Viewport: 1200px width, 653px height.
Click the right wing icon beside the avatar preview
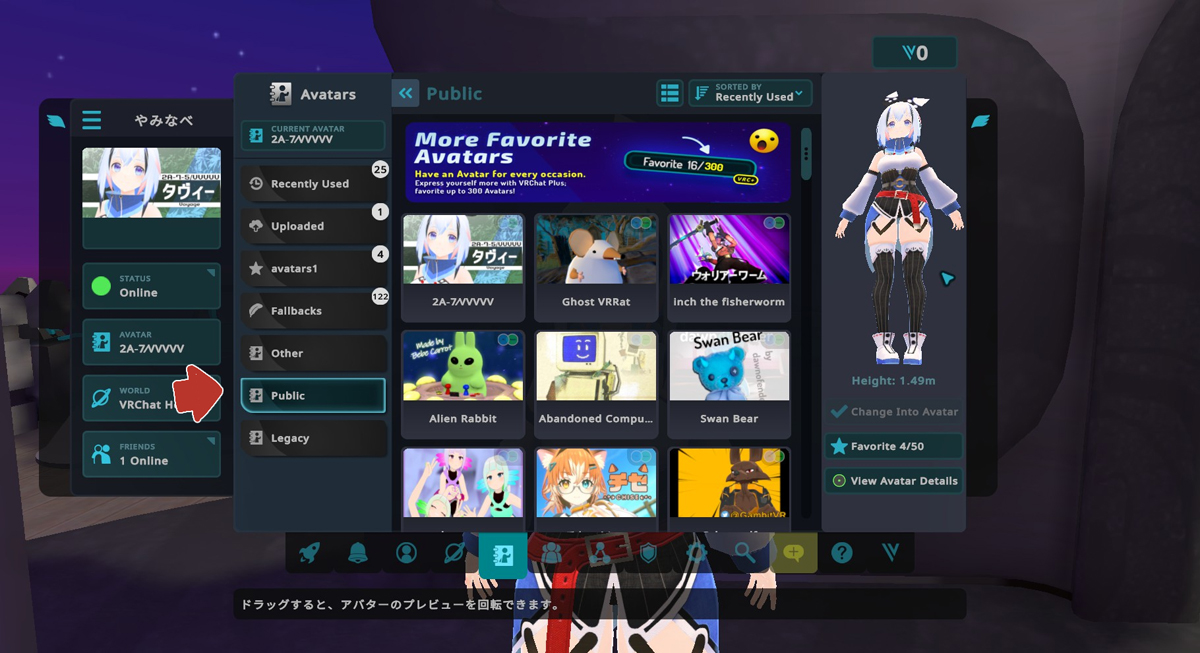981,121
